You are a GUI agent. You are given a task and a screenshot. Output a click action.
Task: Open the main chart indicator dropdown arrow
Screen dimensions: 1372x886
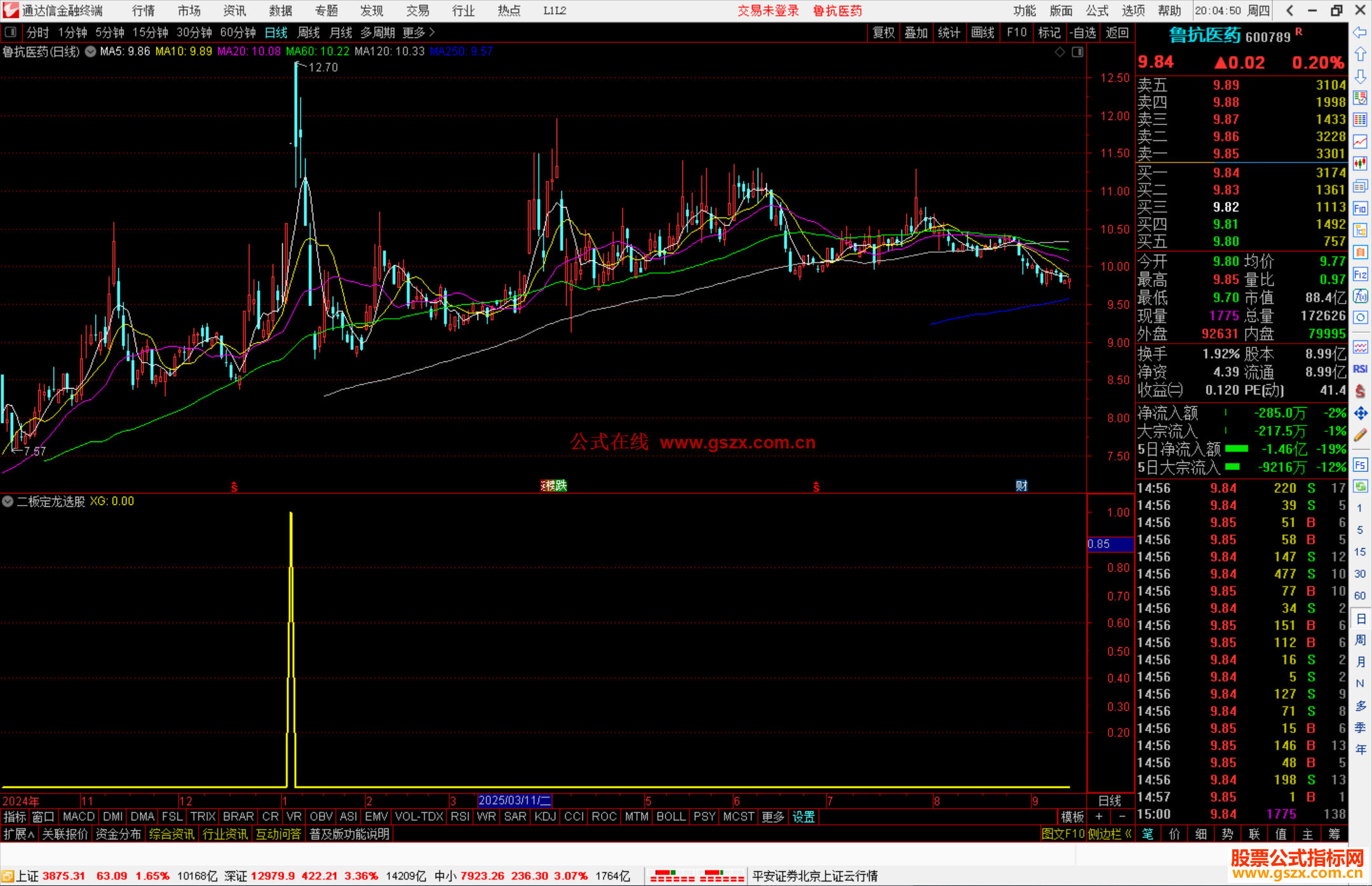click(91, 52)
